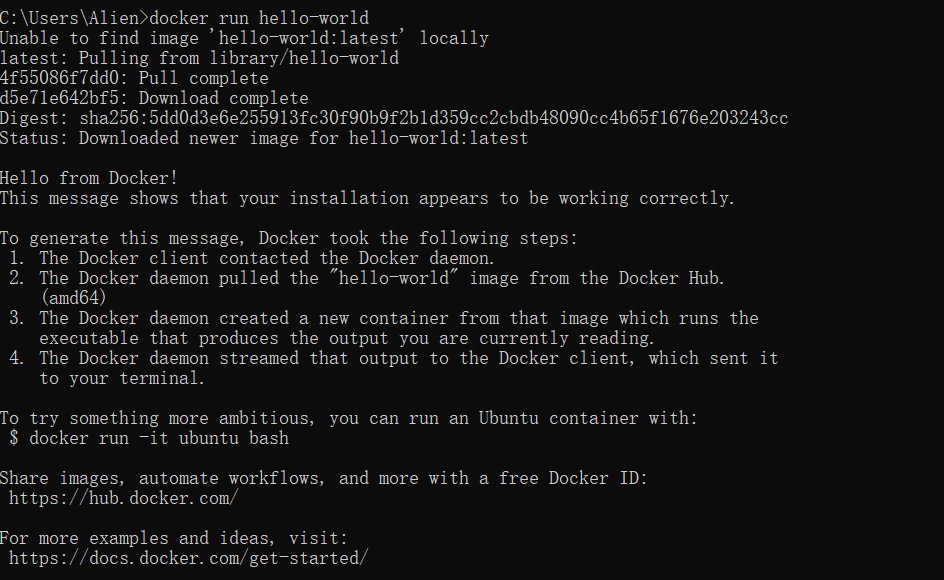
Task: Click 'Share images, automate workflows' line
Action: point(324,478)
